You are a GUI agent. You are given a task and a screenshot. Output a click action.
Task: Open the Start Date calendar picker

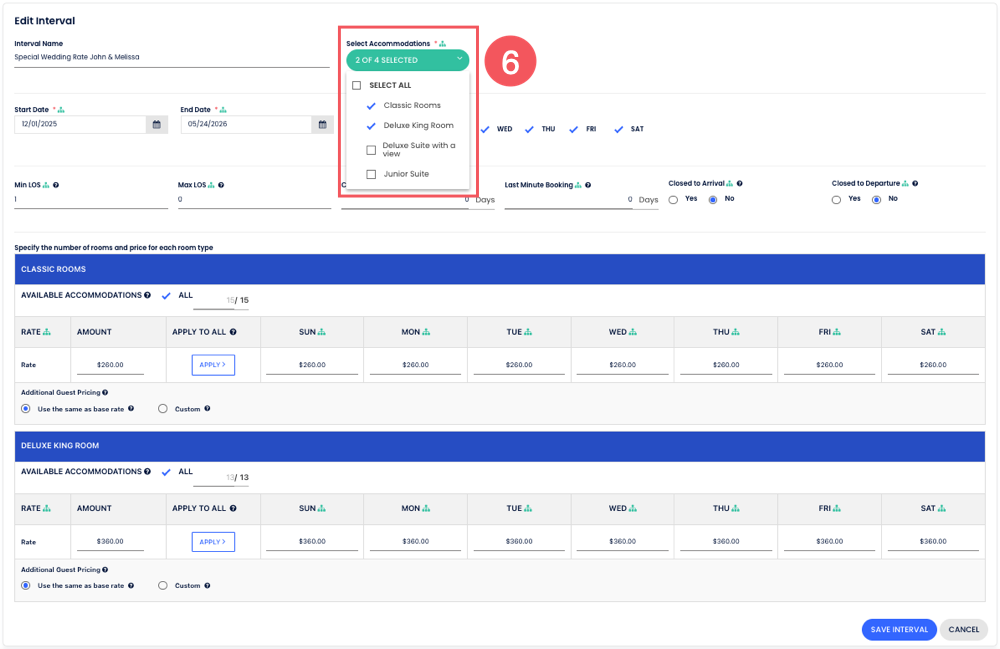tap(157, 125)
